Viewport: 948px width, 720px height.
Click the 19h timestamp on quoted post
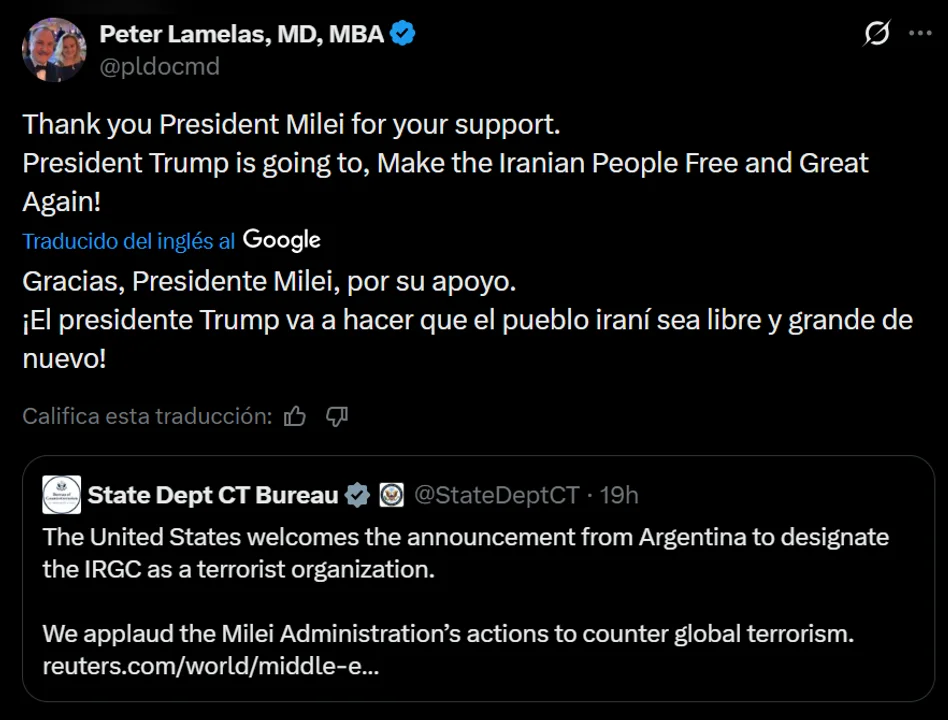619,495
